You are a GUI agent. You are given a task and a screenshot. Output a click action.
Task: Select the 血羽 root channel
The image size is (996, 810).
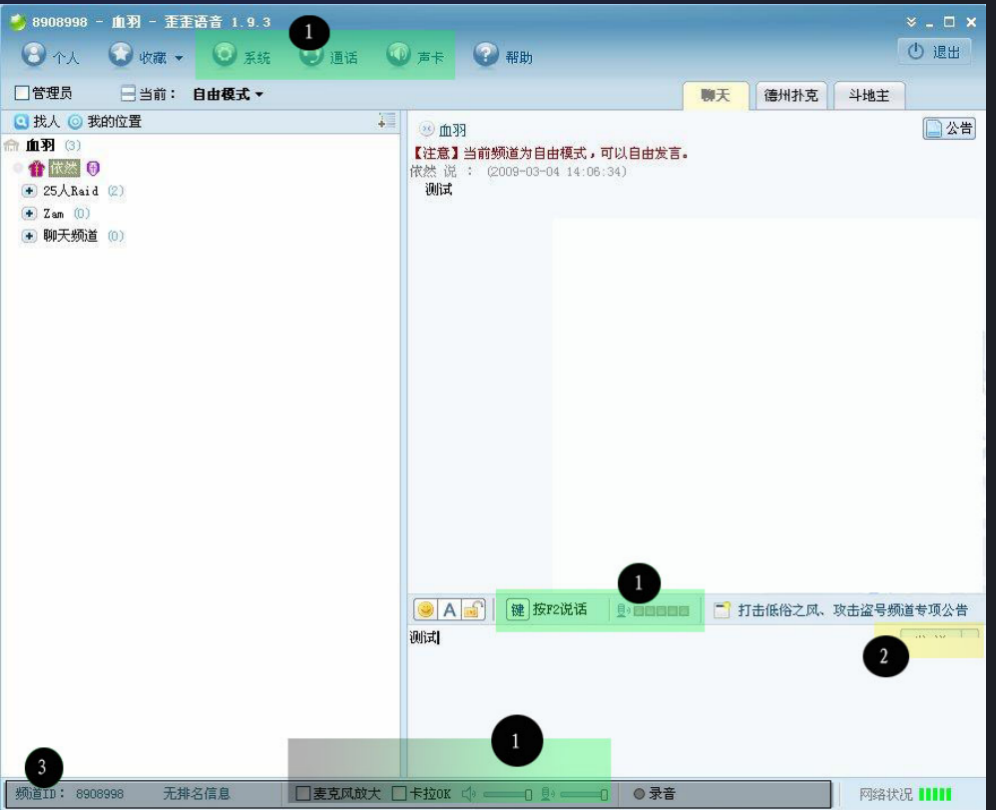40,145
